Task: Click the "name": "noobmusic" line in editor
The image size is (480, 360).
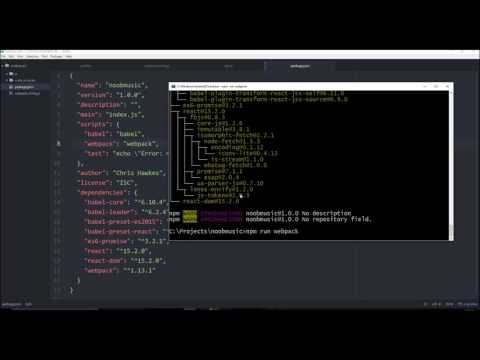Action: tap(112, 85)
